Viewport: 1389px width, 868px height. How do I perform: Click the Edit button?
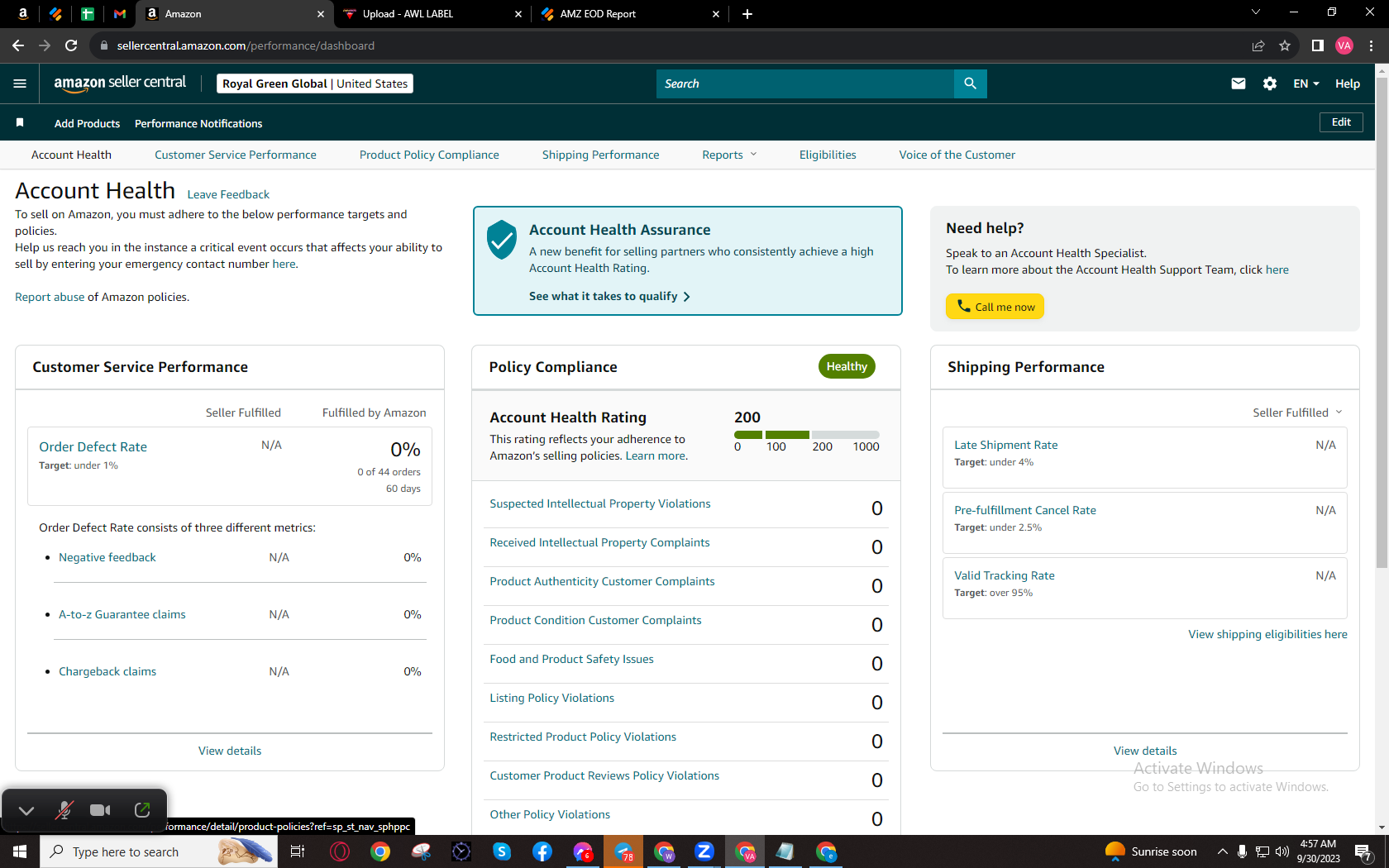pos(1341,122)
